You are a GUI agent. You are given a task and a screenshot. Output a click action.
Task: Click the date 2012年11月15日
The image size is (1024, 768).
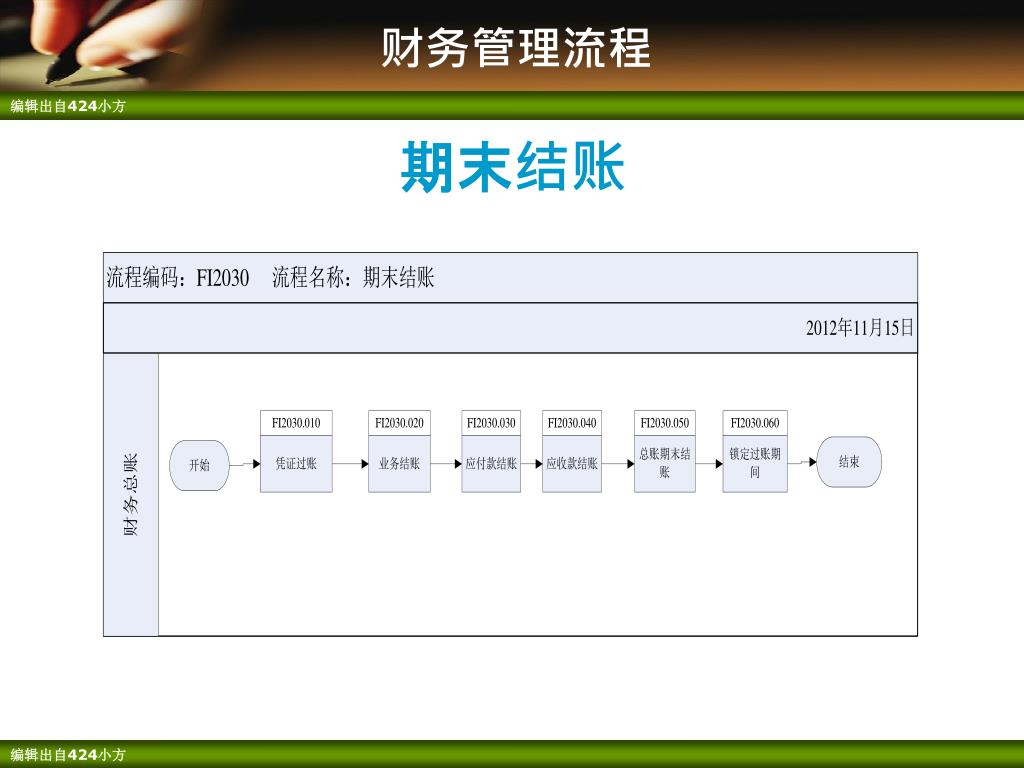859,327
